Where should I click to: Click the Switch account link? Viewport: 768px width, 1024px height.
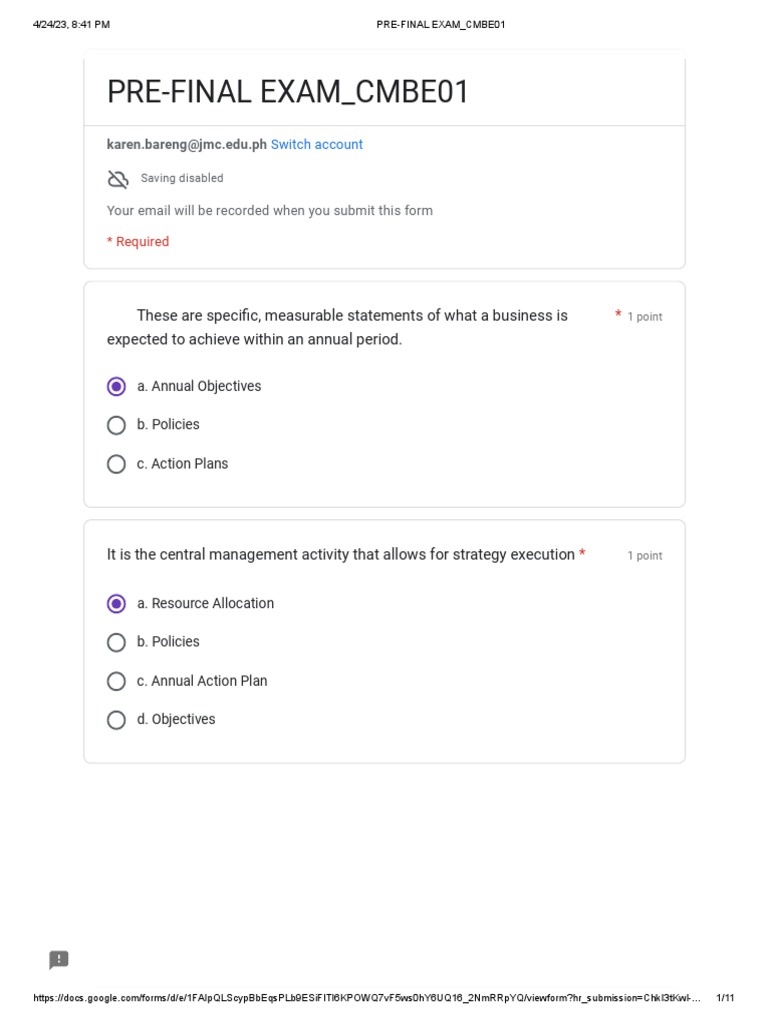316,145
